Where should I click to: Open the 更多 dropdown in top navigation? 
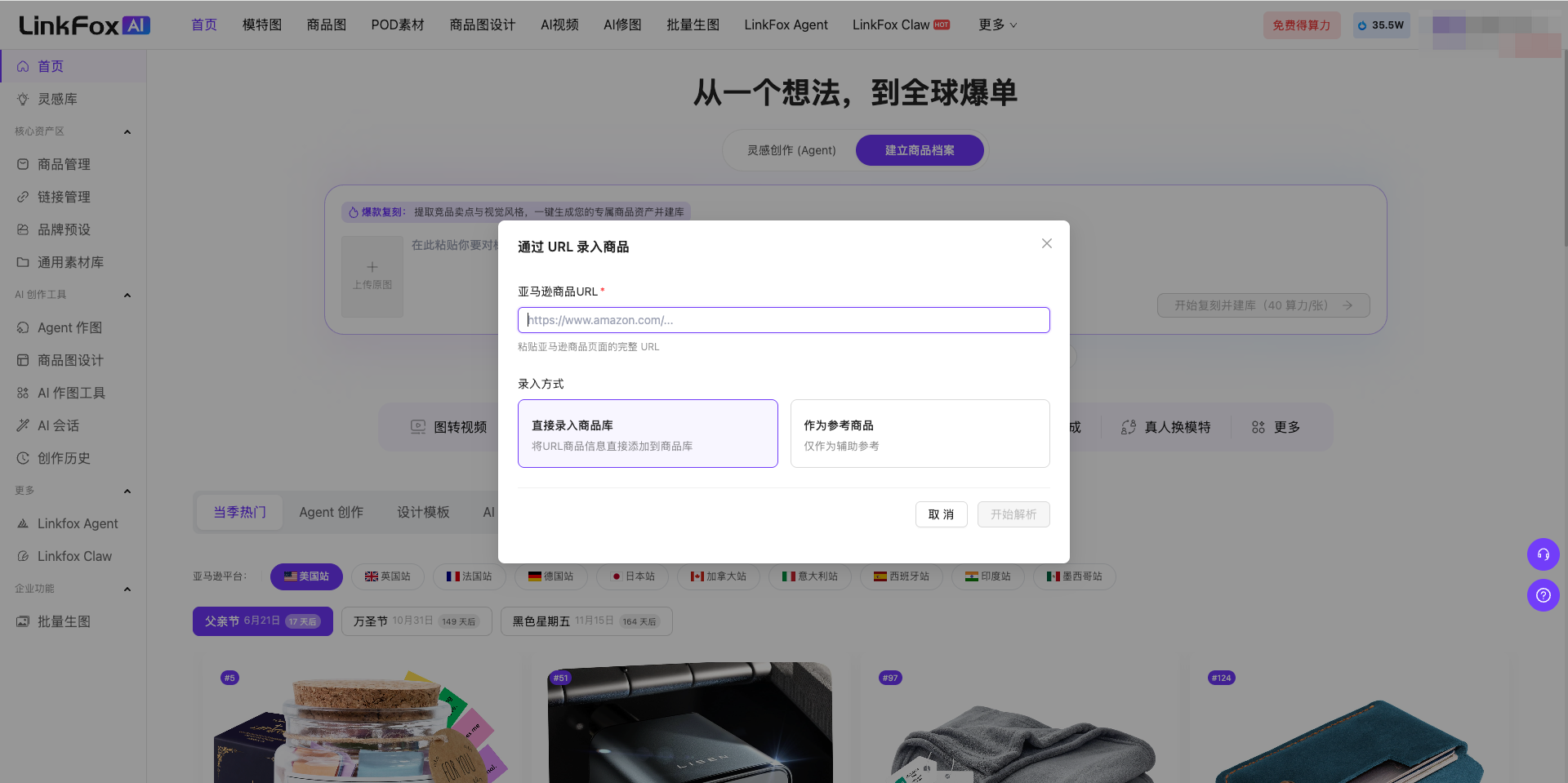point(997,25)
